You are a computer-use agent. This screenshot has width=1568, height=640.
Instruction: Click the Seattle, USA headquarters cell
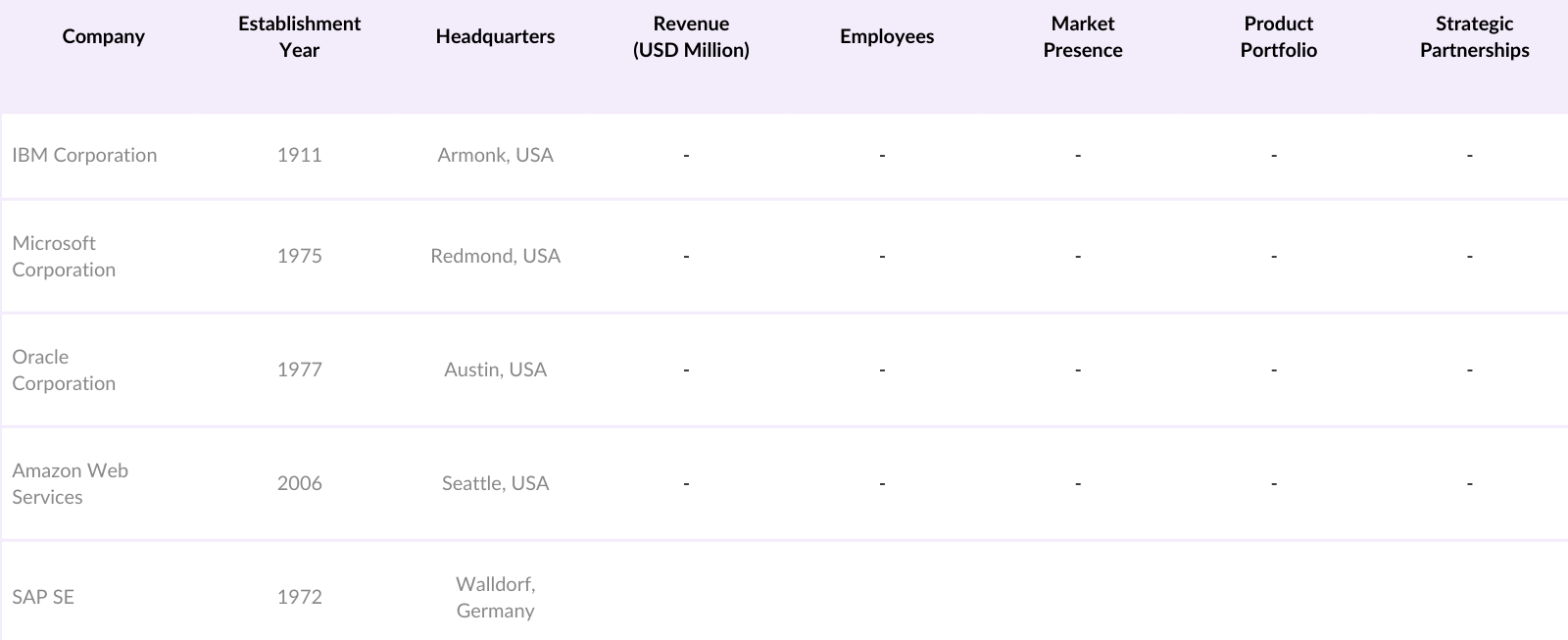pyautogui.click(x=495, y=483)
